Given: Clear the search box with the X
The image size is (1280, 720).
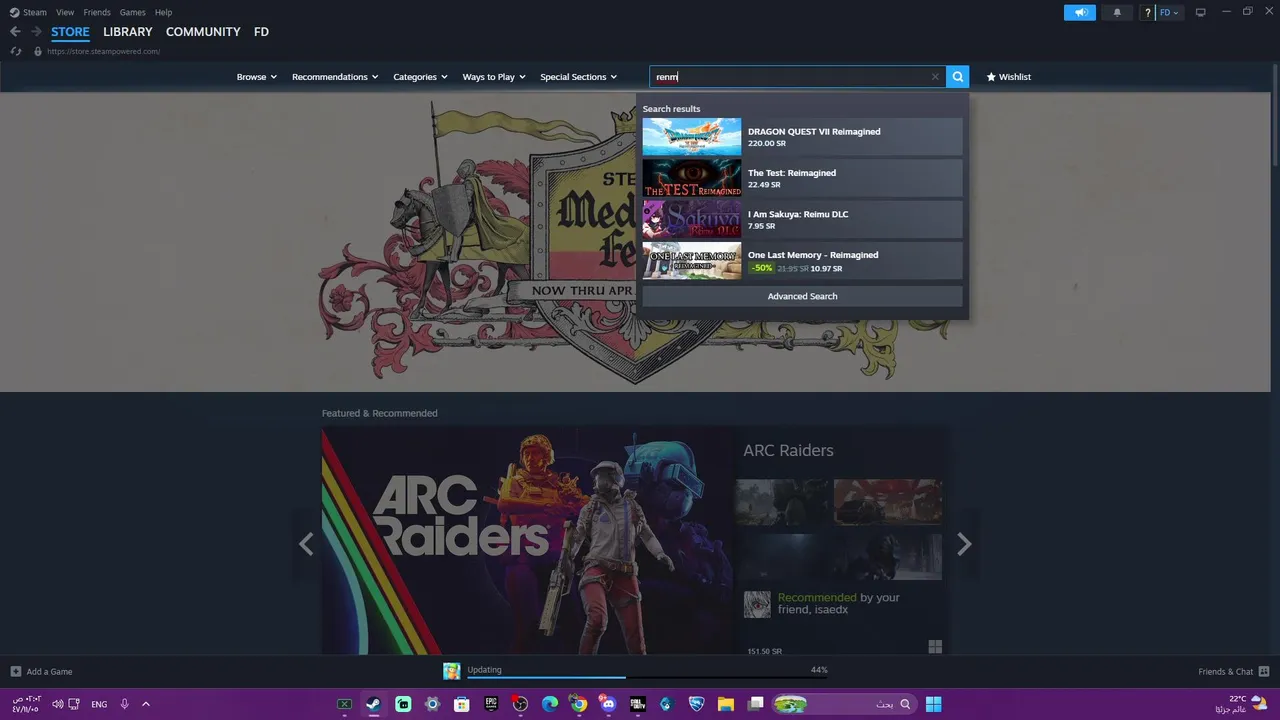Looking at the screenshot, I should (x=935, y=77).
